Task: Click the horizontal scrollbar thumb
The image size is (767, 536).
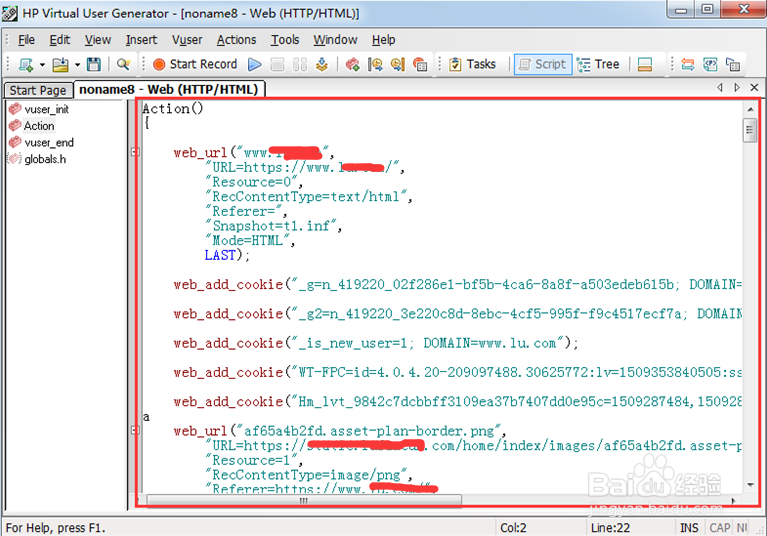Action: [x=304, y=500]
